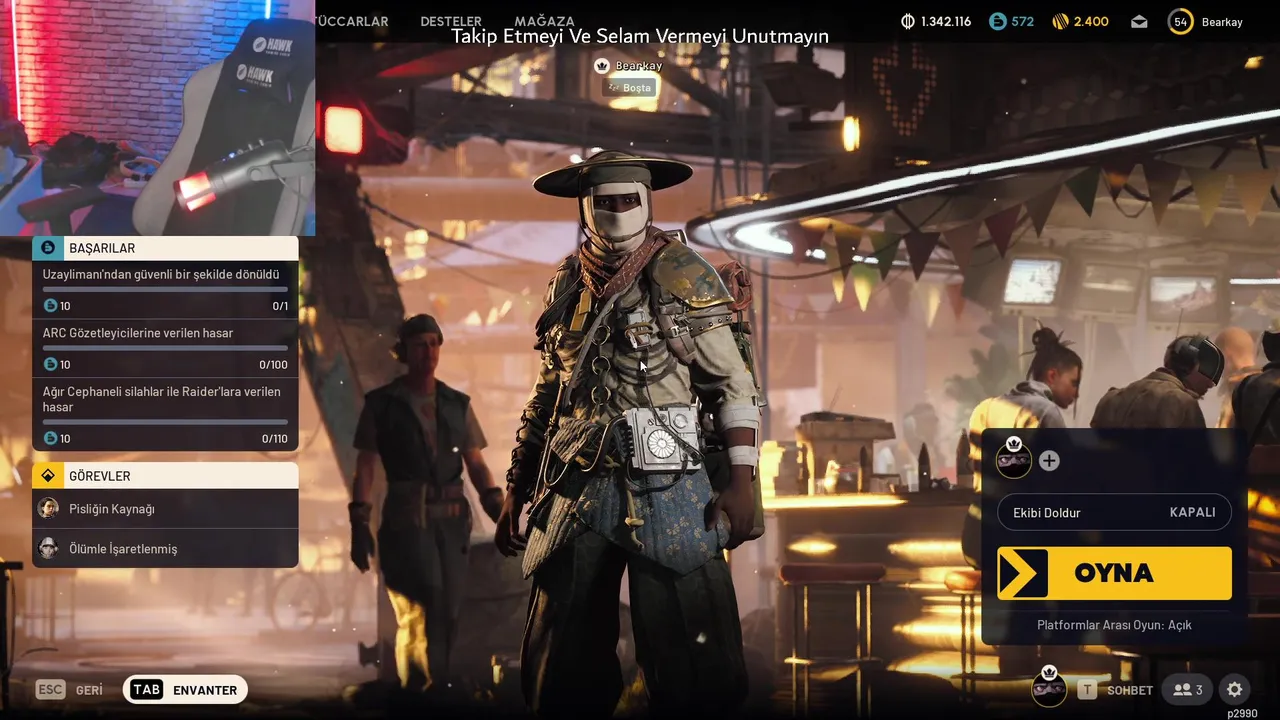The width and height of the screenshot is (1280, 720).
Task: Click progress bar of Uzaylimanı achievement
Action: pyautogui.click(x=165, y=289)
